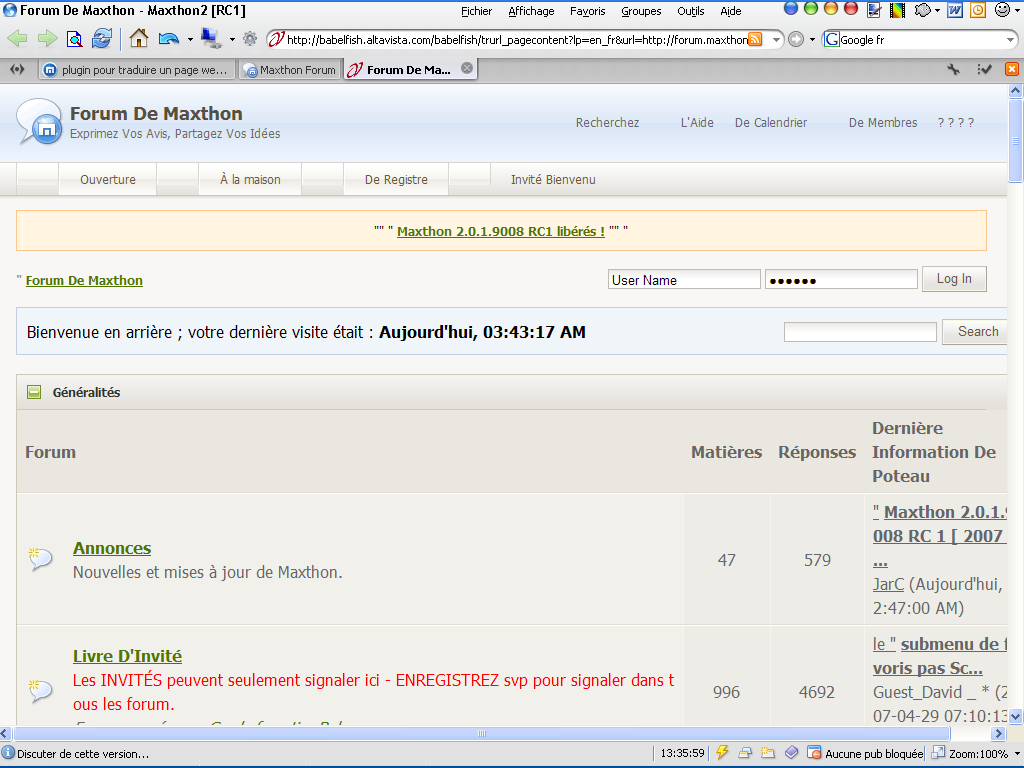Click the green Forward arrow

pyautogui.click(x=47, y=39)
